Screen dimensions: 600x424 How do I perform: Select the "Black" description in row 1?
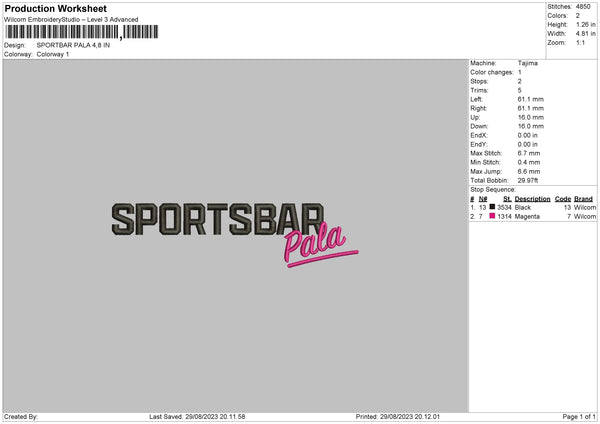coord(523,207)
